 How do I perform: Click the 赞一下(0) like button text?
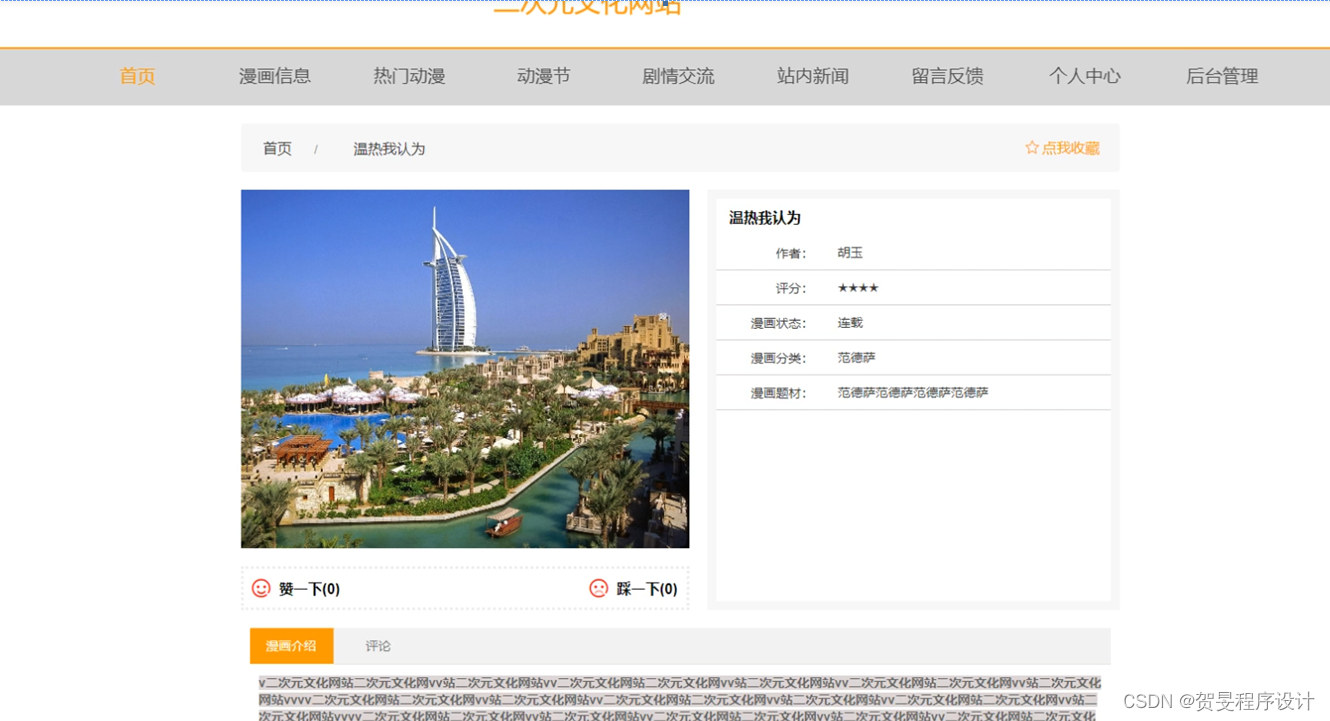coord(309,589)
